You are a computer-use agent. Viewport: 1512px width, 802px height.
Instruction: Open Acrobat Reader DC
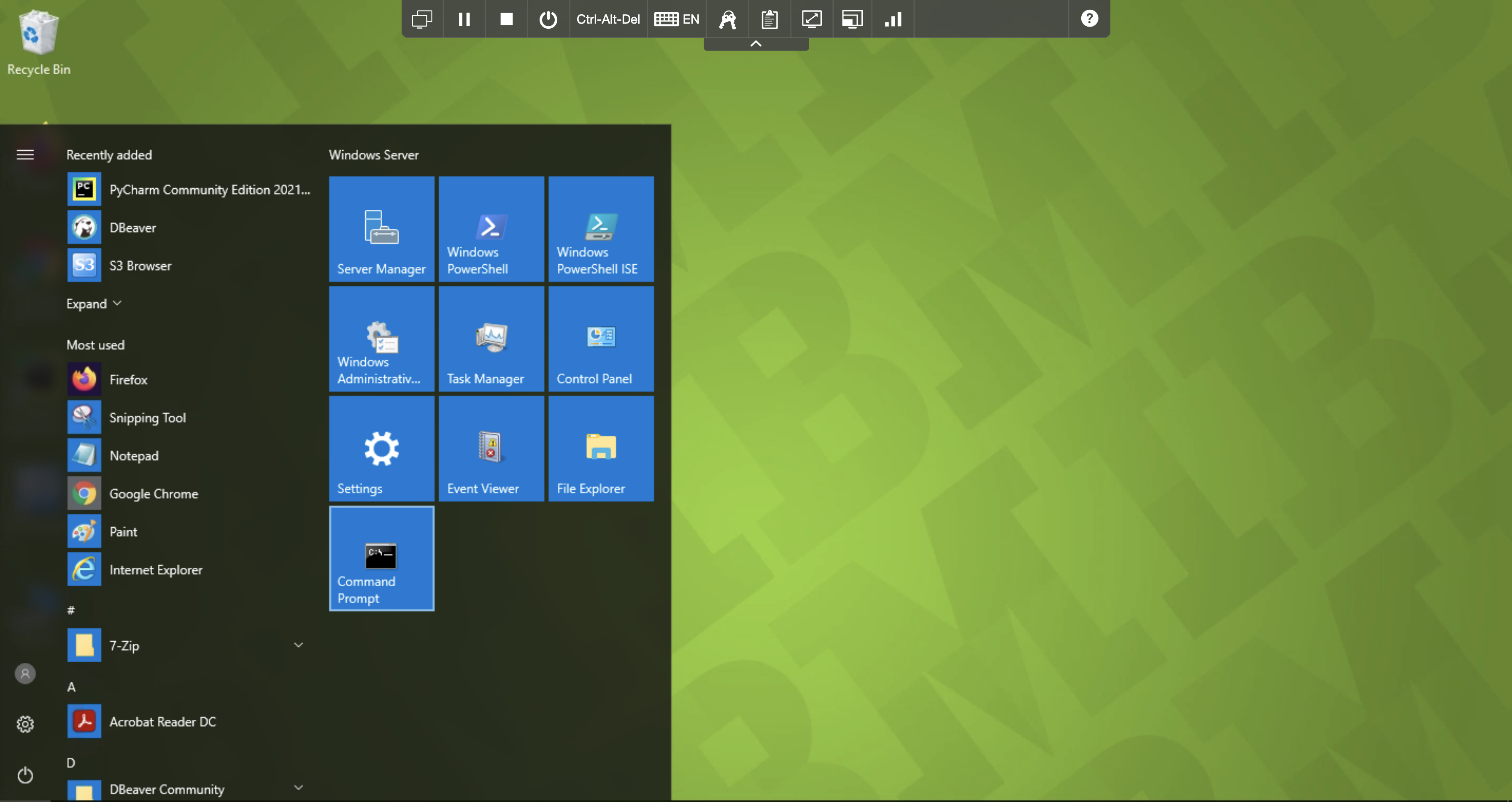[x=189, y=721]
